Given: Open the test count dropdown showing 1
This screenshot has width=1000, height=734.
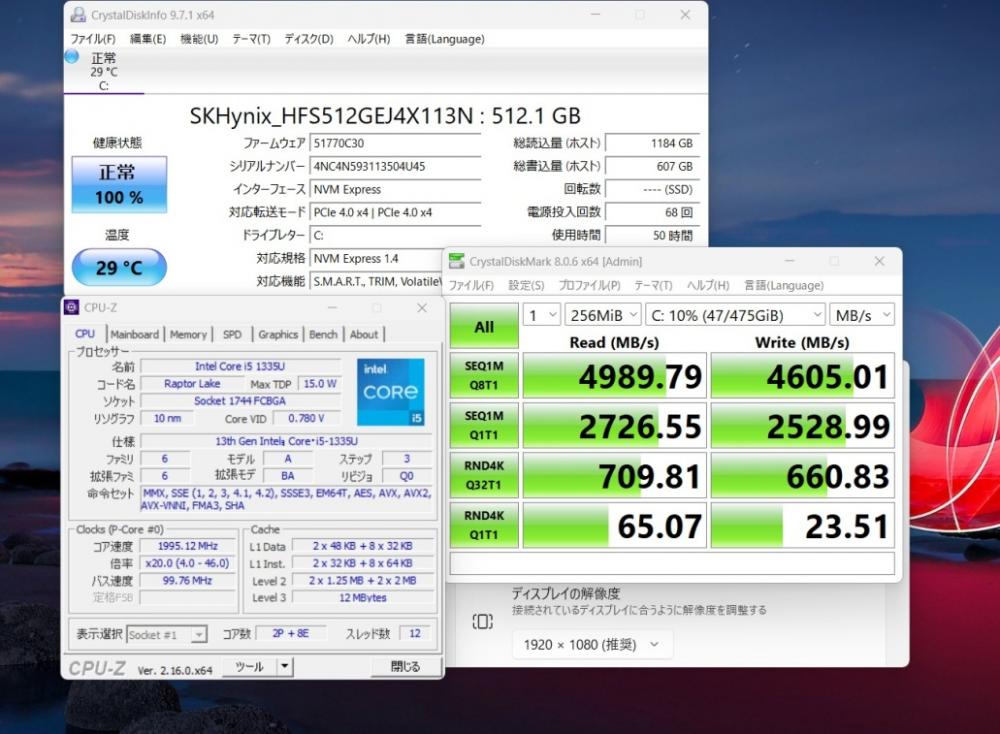Looking at the screenshot, I should tap(541, 315).
